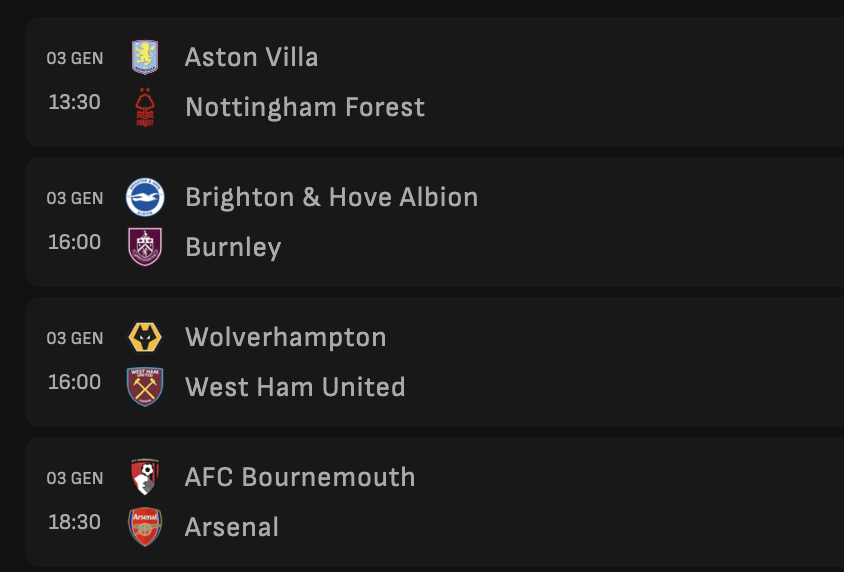Open the Nottingham Forest team link

tap(305, 107)
